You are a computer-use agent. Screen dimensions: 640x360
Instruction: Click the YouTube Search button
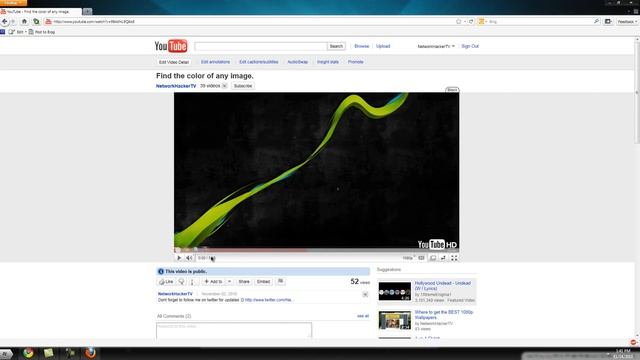(336, 46)
